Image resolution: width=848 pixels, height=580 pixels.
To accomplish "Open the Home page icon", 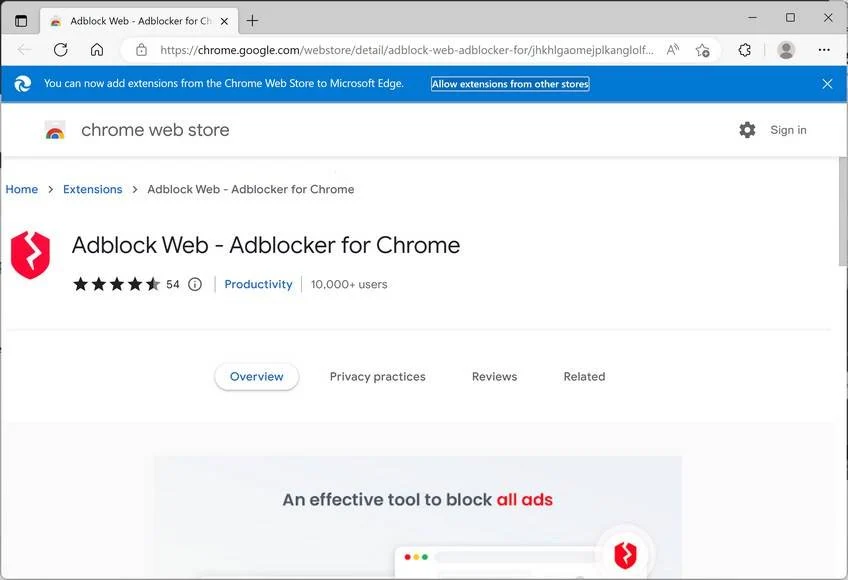I will click(x=97, y=50).
